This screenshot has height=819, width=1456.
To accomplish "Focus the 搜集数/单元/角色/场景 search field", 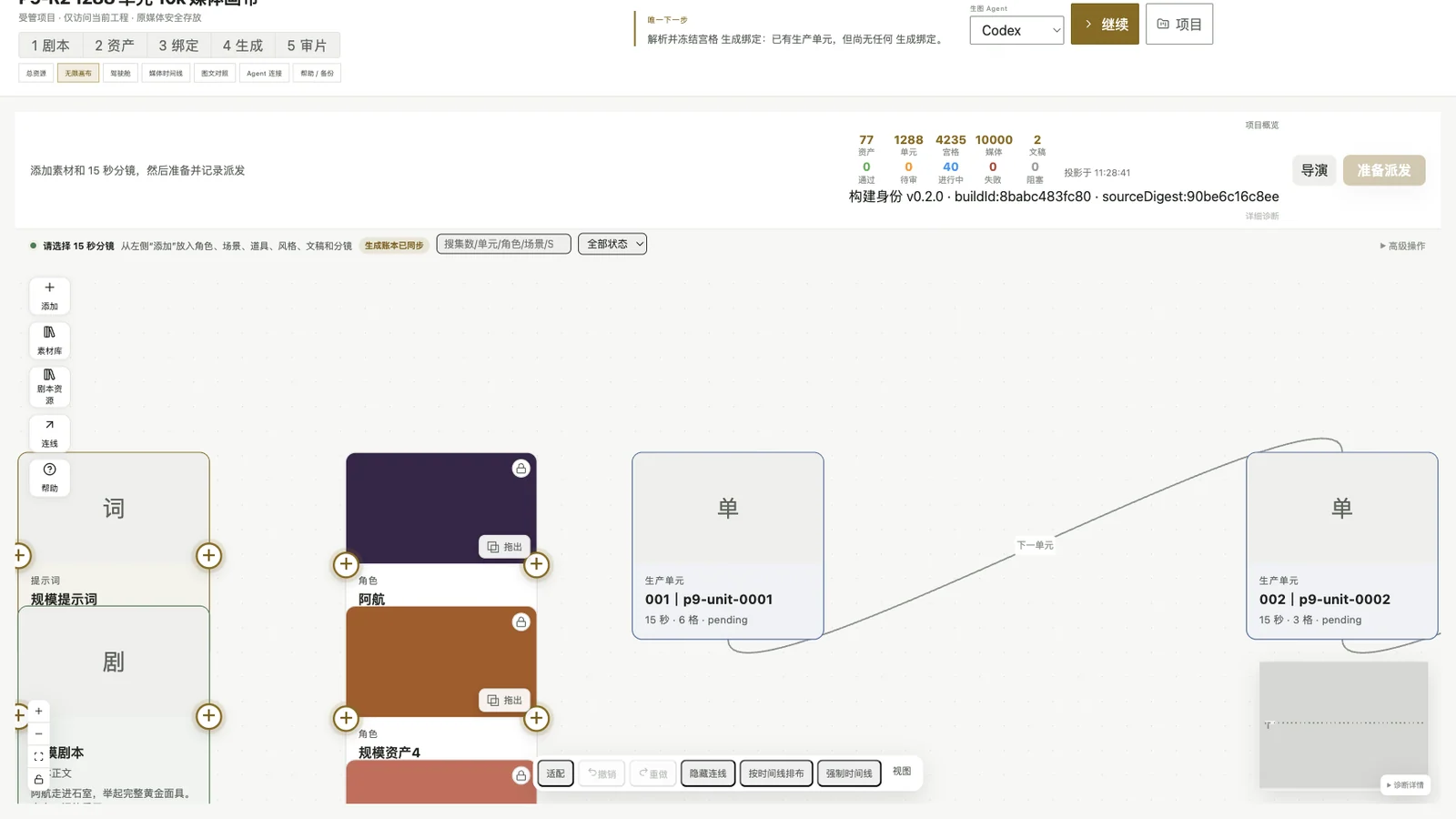I will [x=503, y=244].
